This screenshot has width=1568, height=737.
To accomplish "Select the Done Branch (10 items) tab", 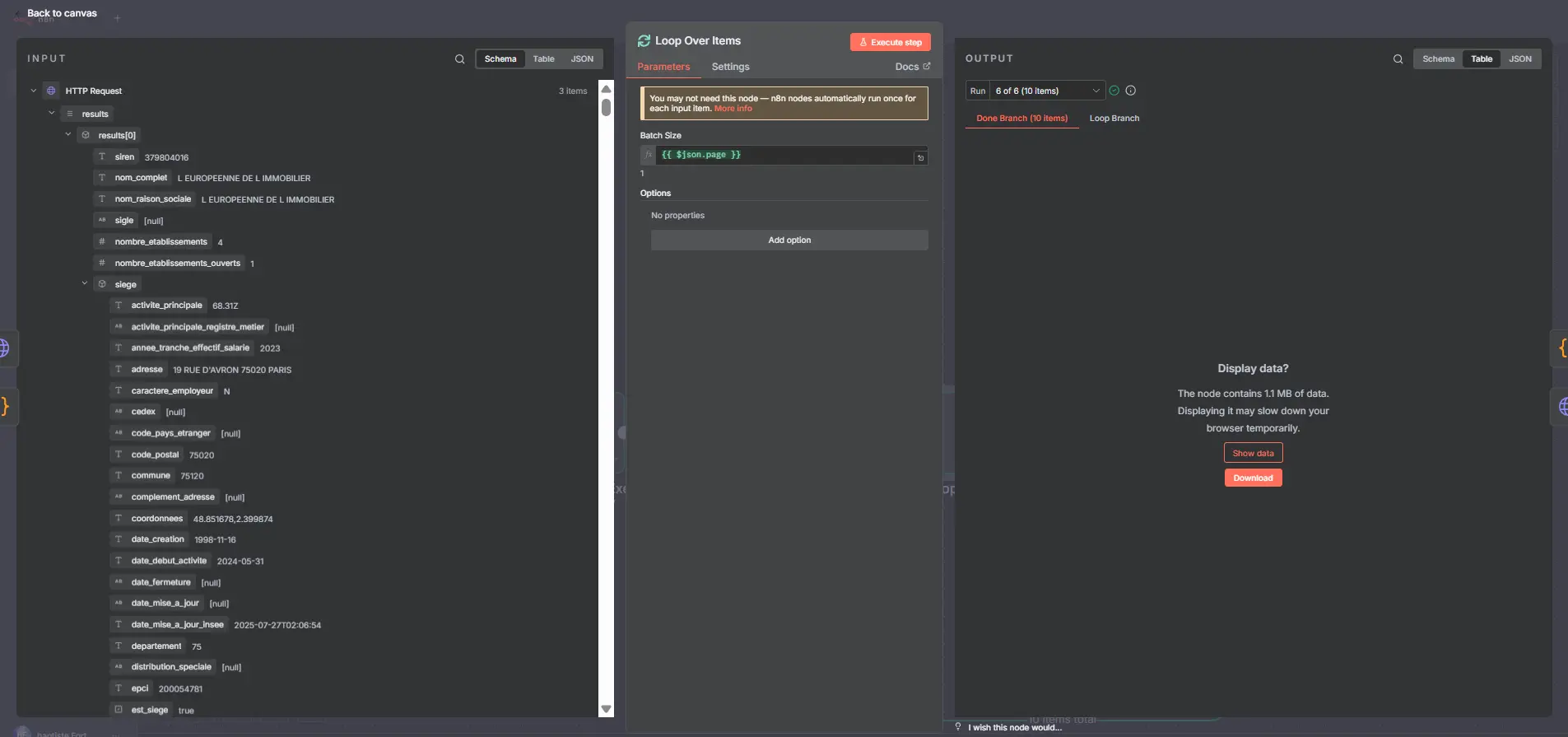I will [1021, 119].
